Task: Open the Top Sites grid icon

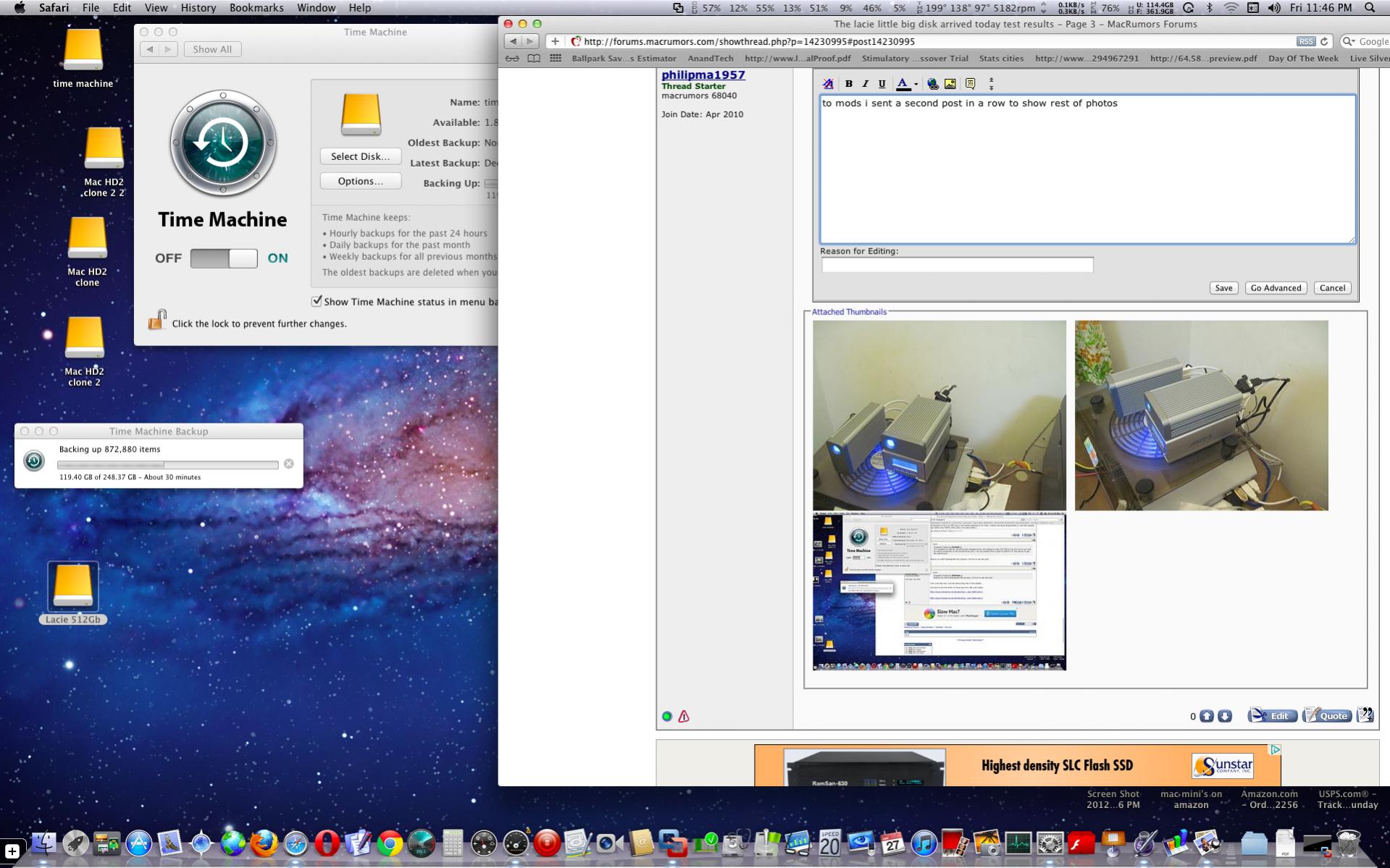Action: pos(556,59)
